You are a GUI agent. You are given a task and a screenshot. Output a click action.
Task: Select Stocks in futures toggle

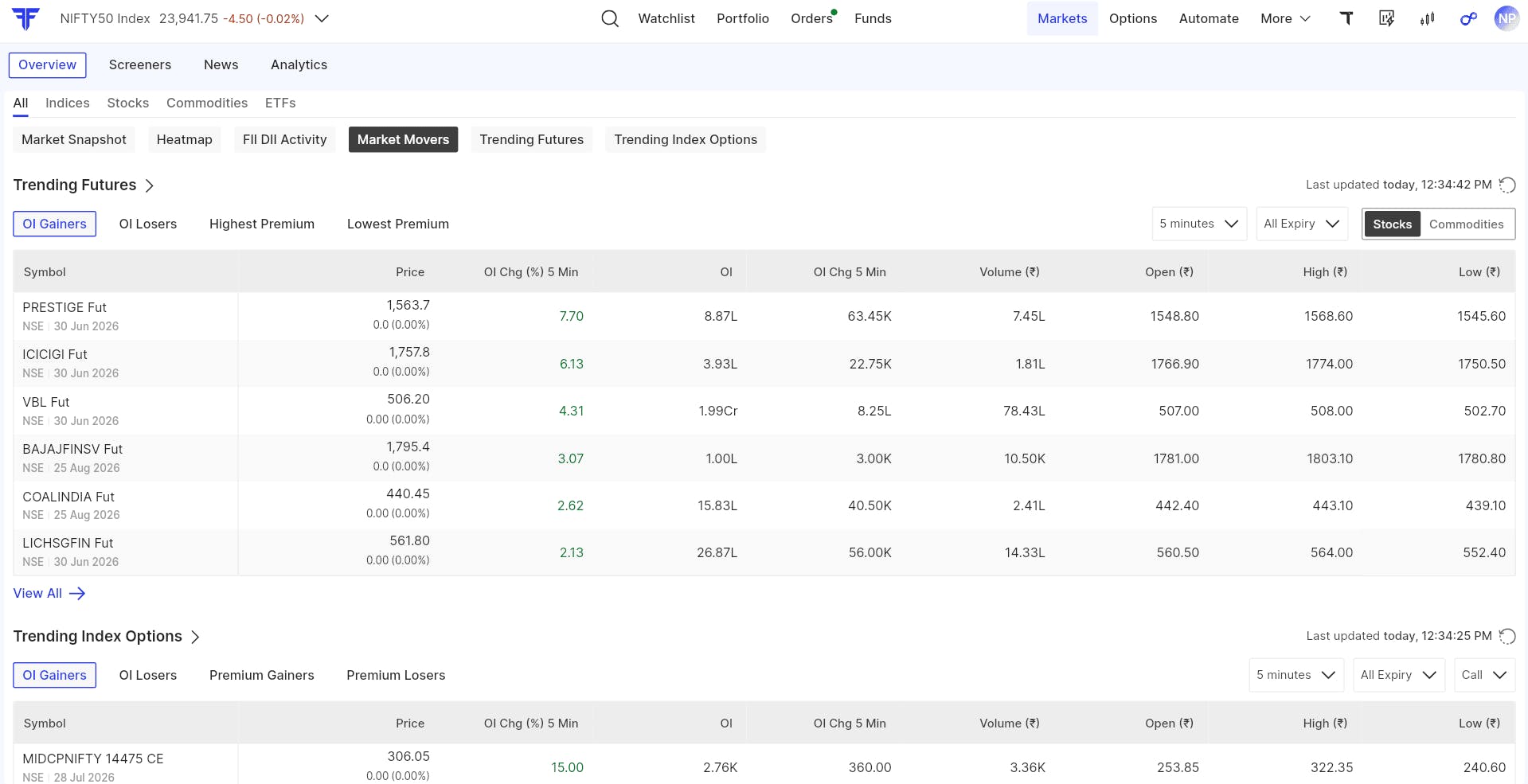1392,224
